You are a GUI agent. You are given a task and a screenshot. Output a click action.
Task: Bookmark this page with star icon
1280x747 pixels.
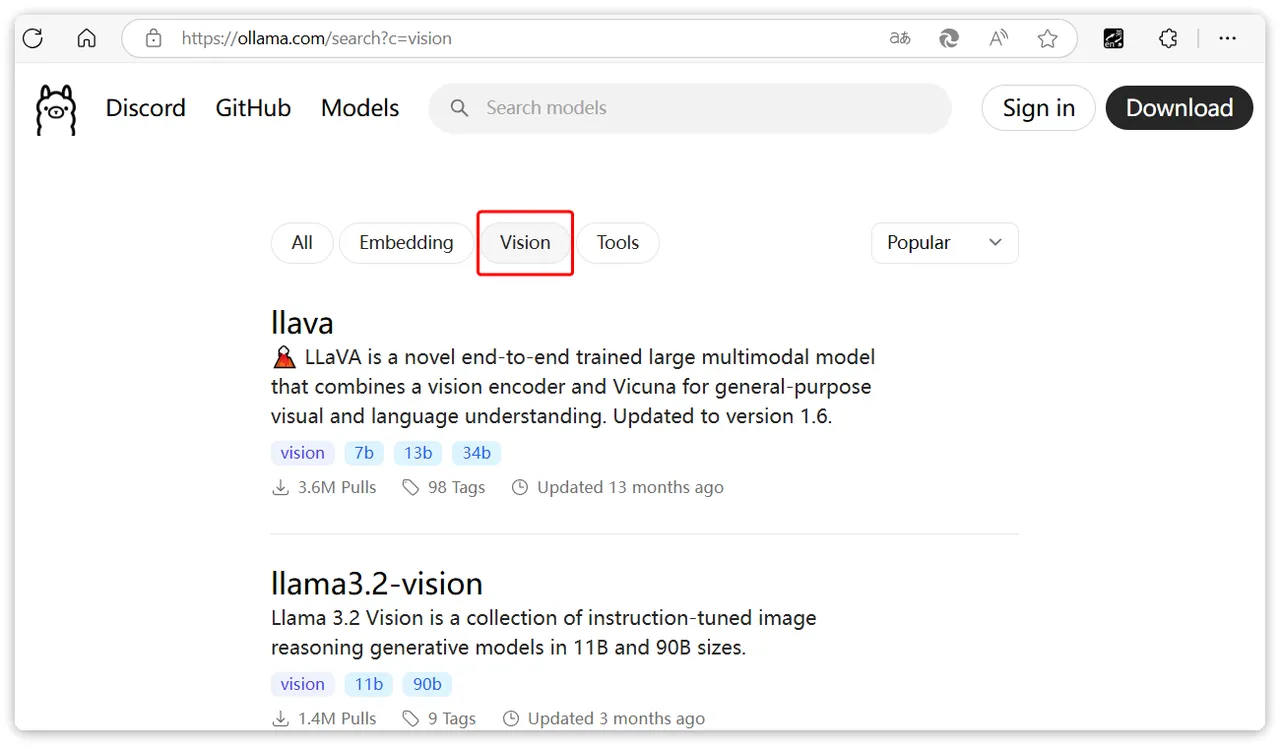pos(1047,39)
